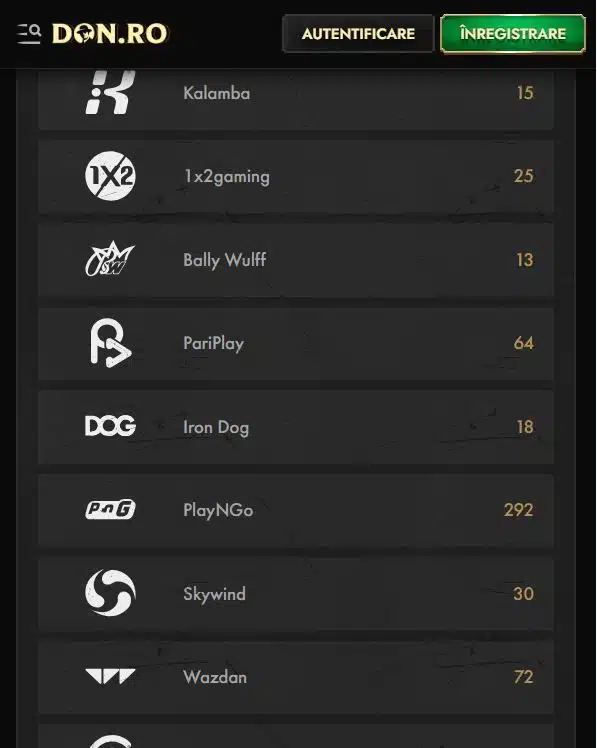This screenshot has width=597, height=748.
Task: Click the PlayNGo count 292
Action: [x=519, y=510]
